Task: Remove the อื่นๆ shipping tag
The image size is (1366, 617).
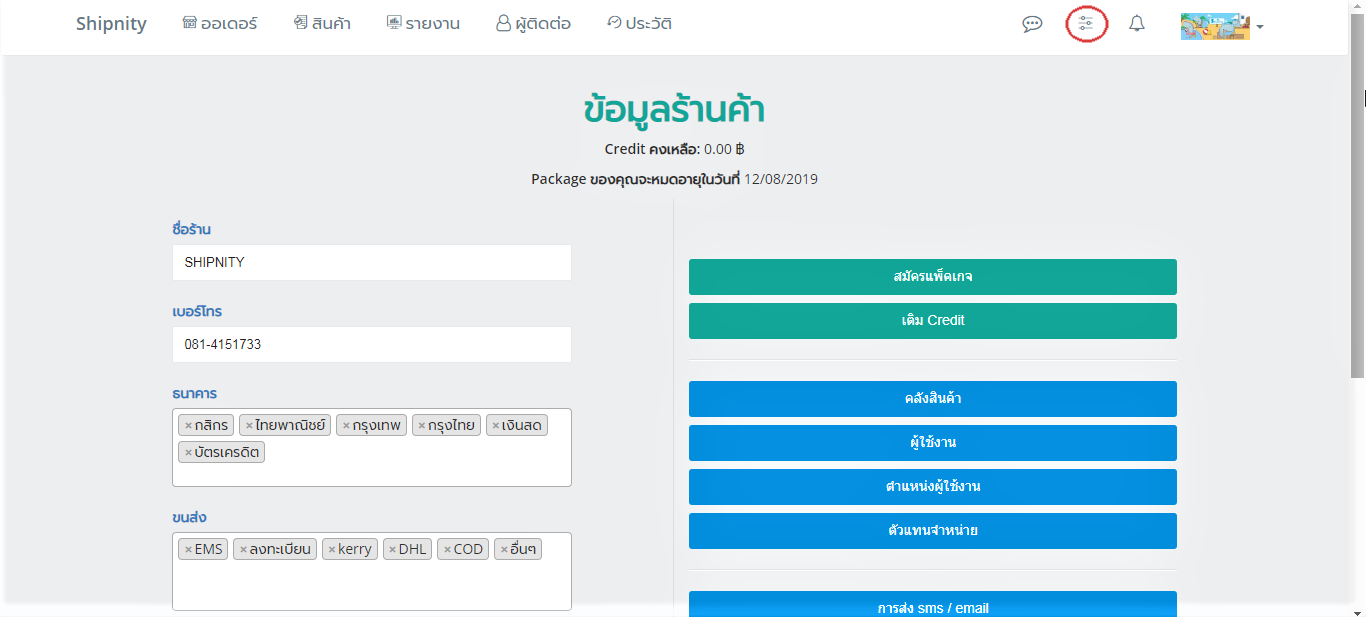Action: [x=504, y=550]
